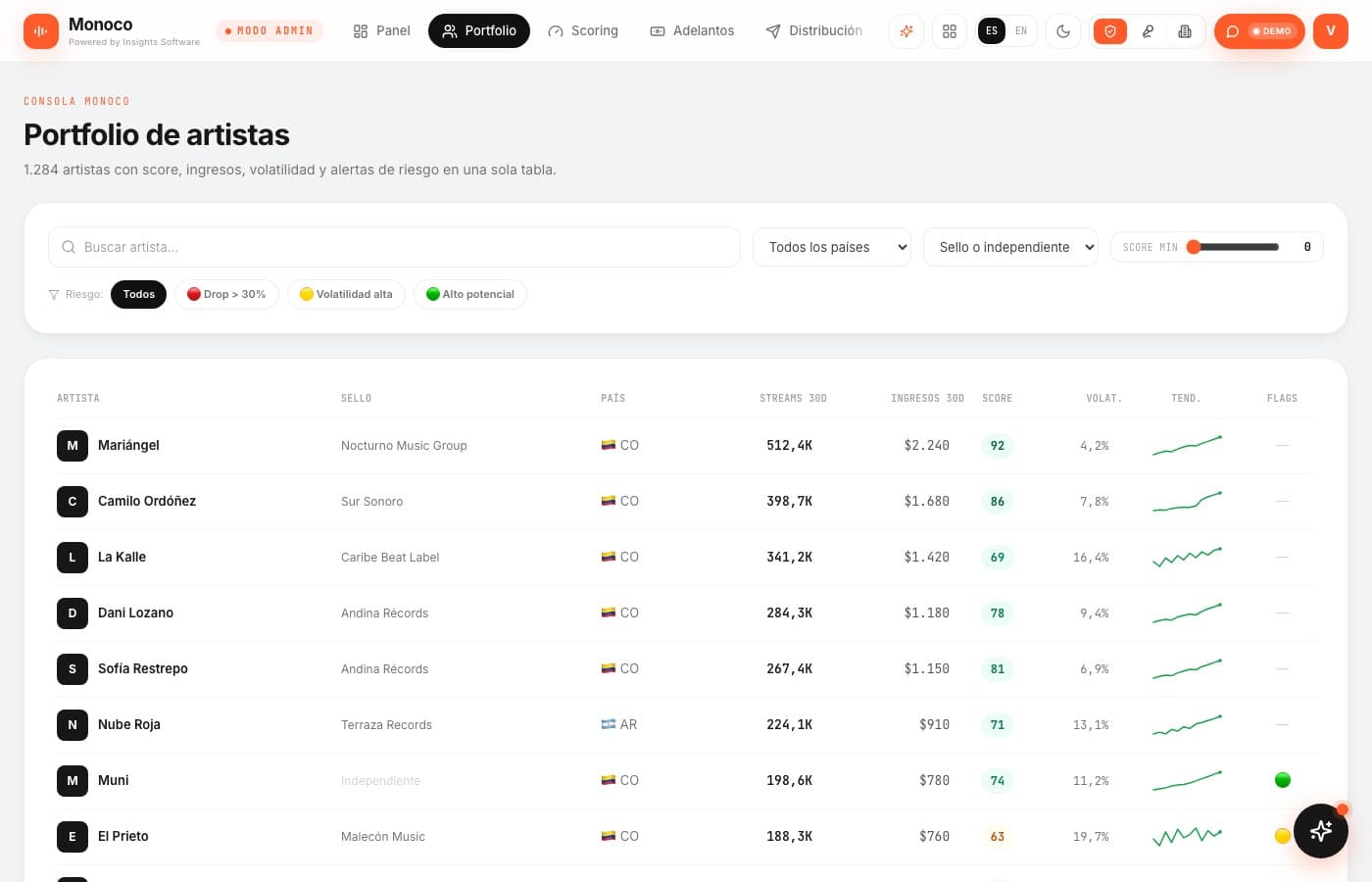Viewport: 1372px width, 882px height.
Task: Open the V user avatar
Action: click(1331, 31)
